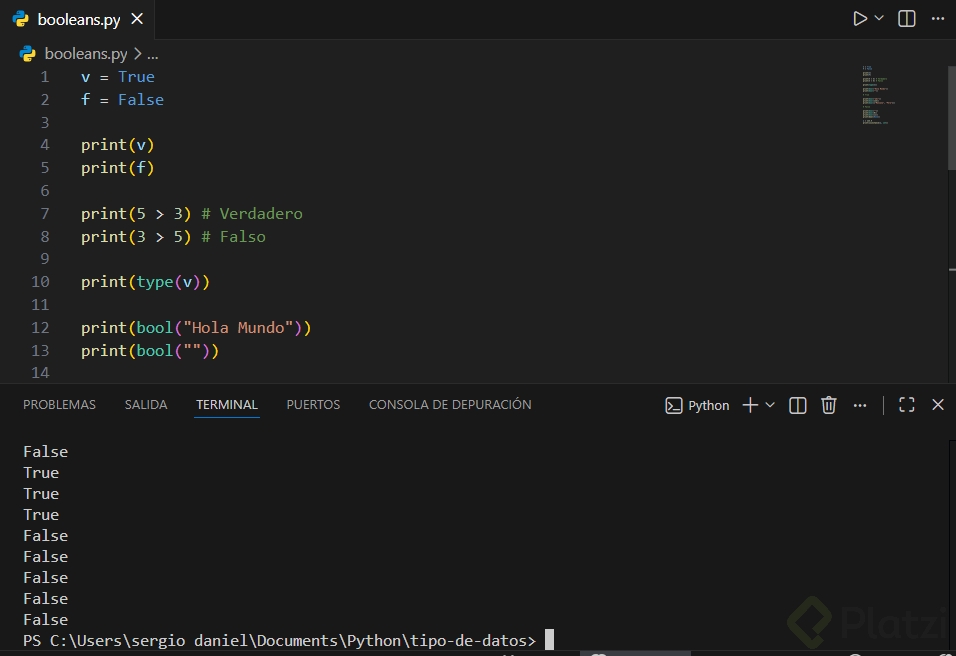The width and height of the screenshot is (956, 656).
Task: Close the terminal panel
Action: [938, 405]
